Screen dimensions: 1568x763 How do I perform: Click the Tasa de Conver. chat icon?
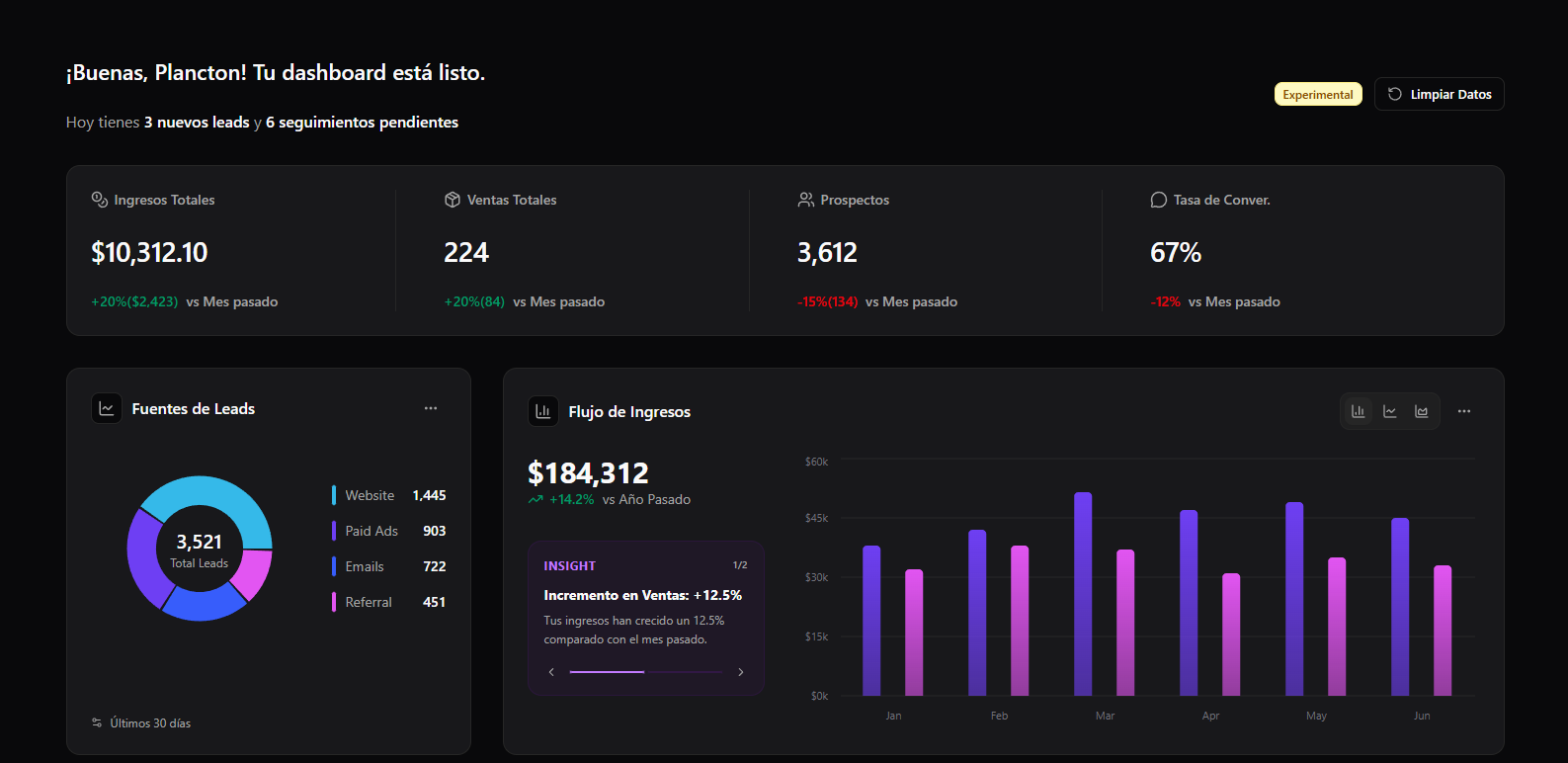[1159, 200]
